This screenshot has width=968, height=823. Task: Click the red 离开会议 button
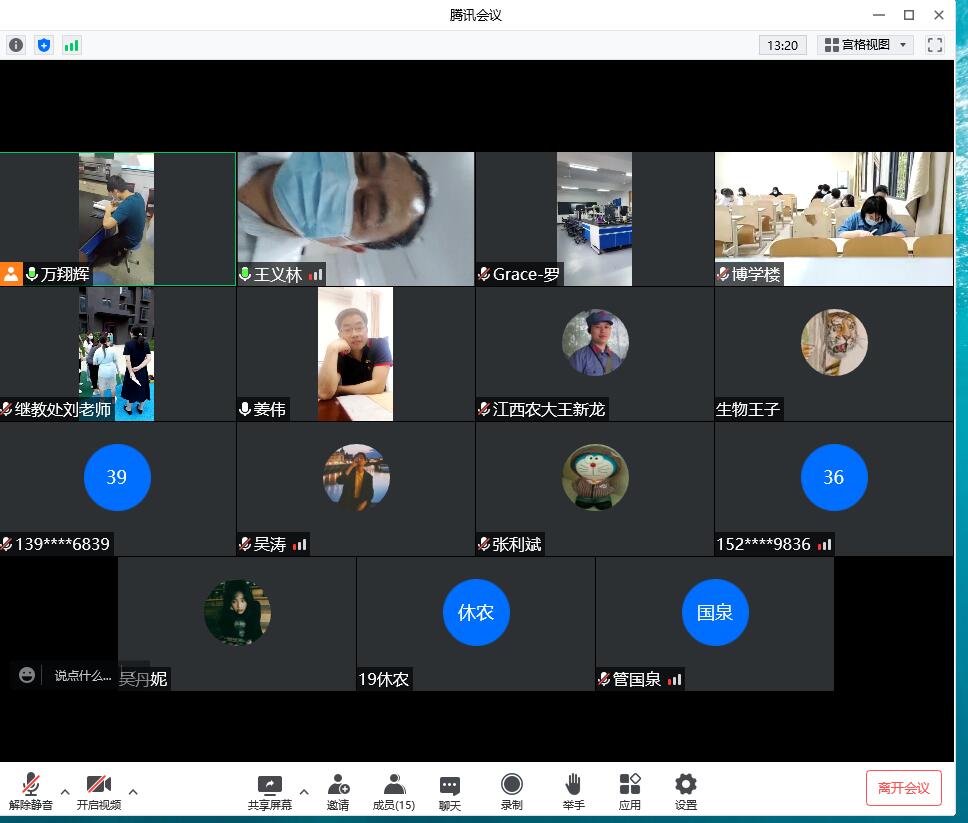point(903,788)
